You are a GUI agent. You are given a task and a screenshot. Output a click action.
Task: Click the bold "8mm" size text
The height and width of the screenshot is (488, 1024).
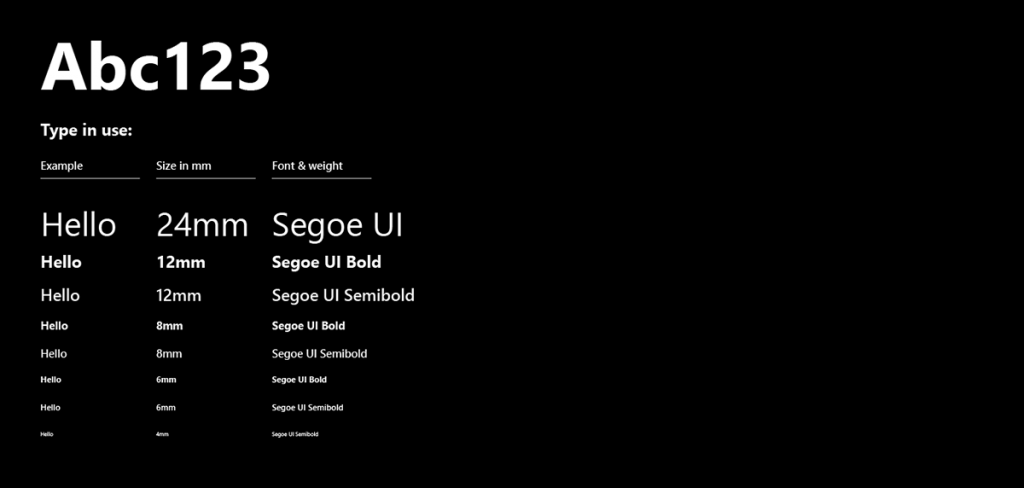pyautogui.click(x=170, y=326)
